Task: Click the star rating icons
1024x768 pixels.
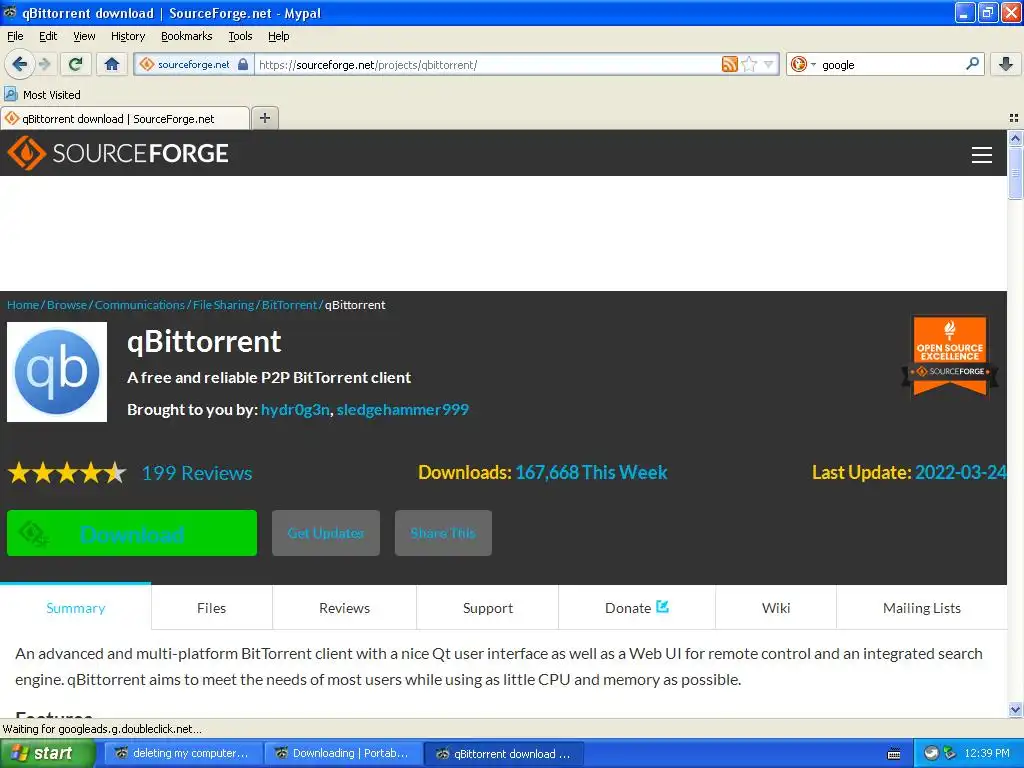Action: coord(67,472)
